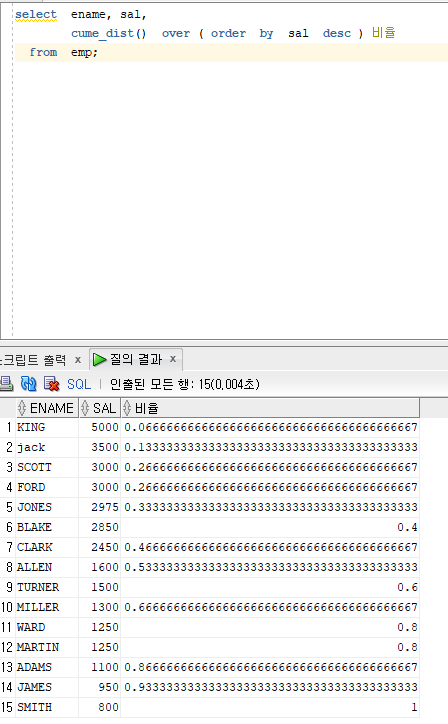Click the ratio 1 cell in SMITH row
This screenshot has width=448, height=724.
tap(271, 707)
